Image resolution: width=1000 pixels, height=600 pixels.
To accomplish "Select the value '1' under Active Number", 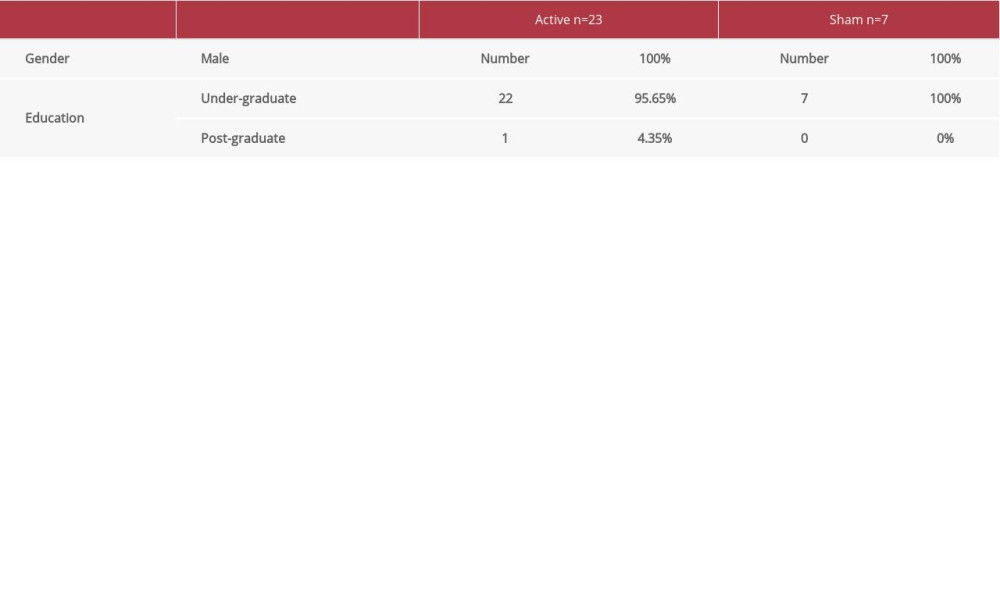I will [x=505, y=138].
